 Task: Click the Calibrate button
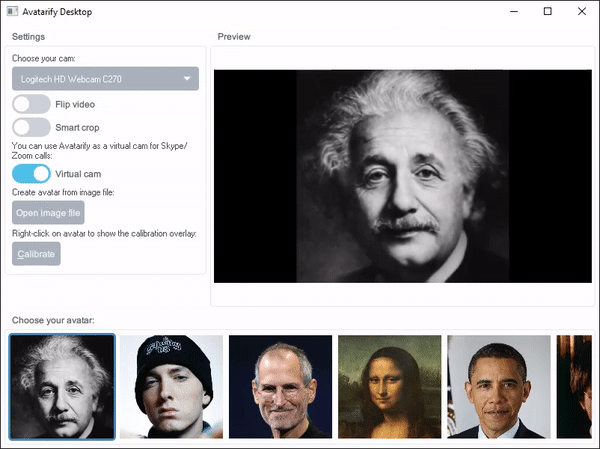(36, 254)
